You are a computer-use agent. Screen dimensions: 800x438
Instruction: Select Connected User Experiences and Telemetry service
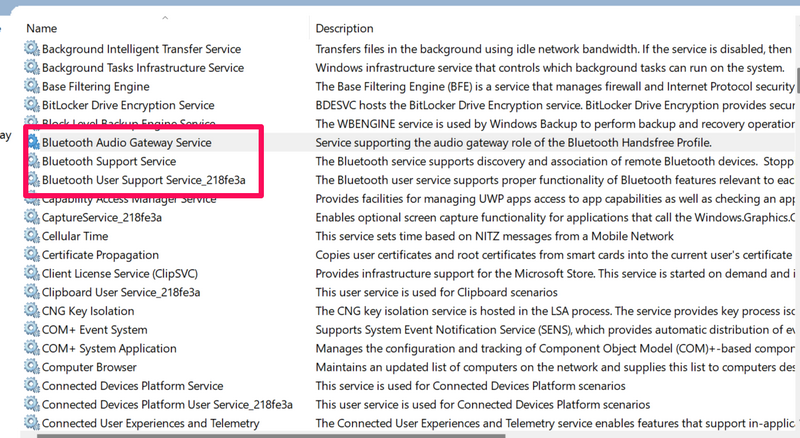click(150, 423)
